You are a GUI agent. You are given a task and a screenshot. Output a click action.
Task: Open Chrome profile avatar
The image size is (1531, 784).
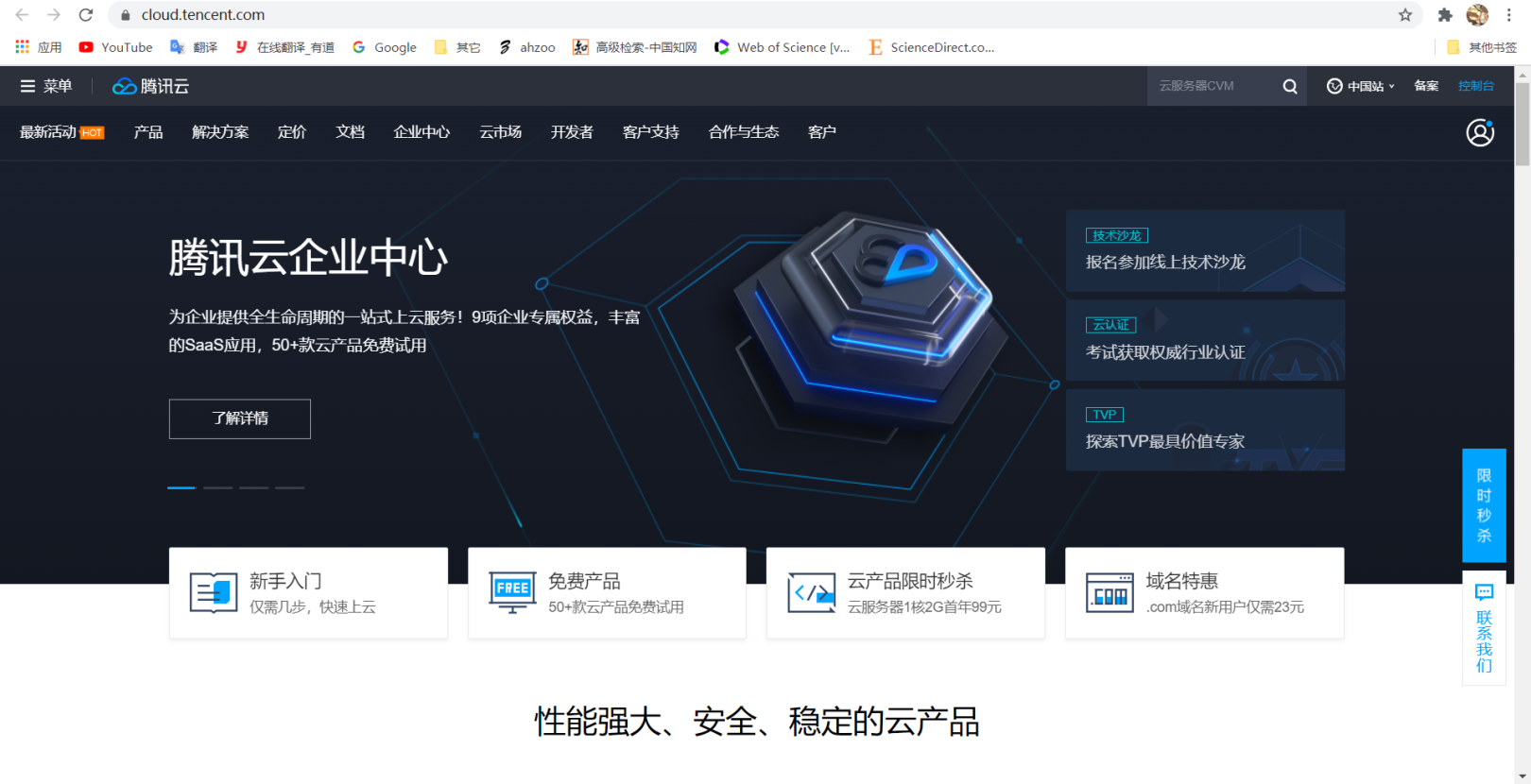1477,15
